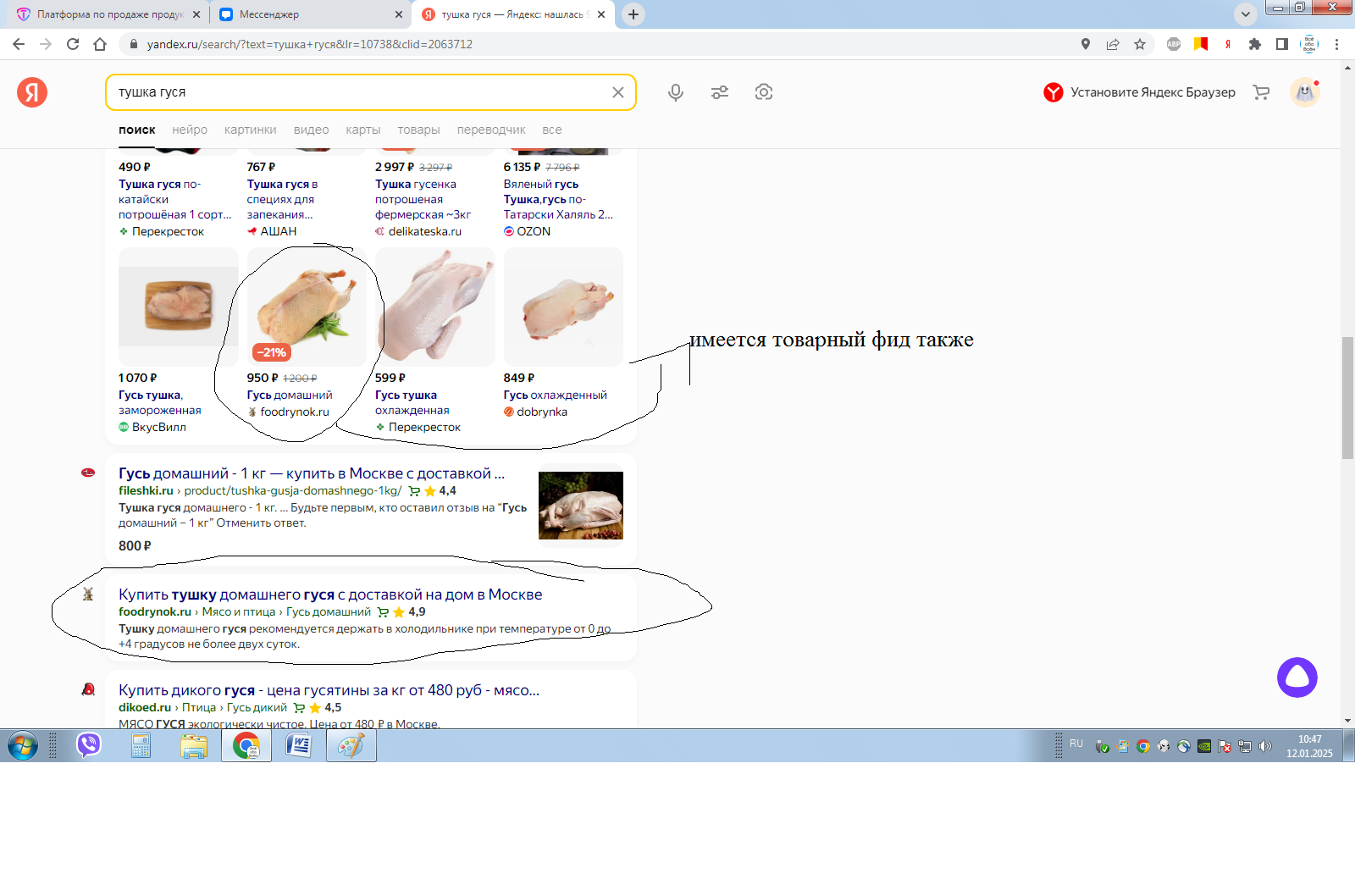Open Calculator from the taskbar
The width and height of the screenshot is (1355, 896).
pyautogui.click(x=141, y=745)
